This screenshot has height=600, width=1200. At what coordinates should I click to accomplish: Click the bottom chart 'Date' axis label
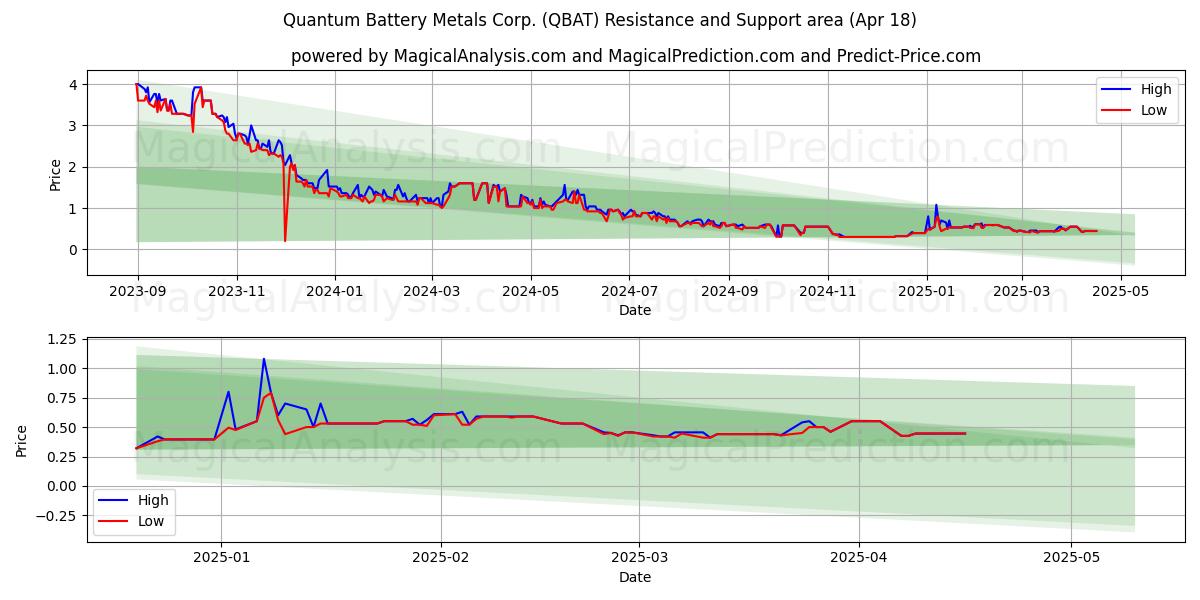(635, 577)
